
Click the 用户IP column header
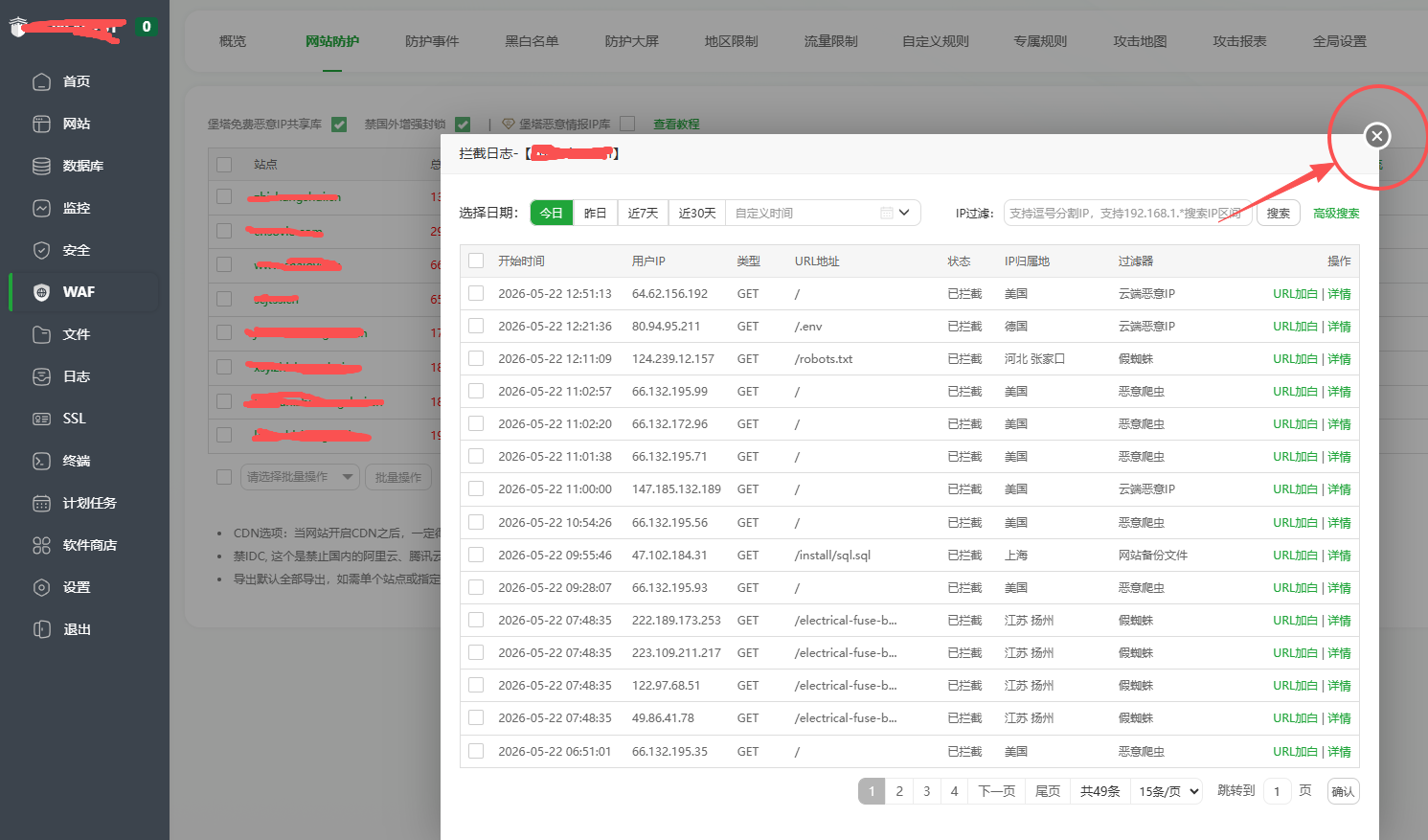click(x=648, y=261)
